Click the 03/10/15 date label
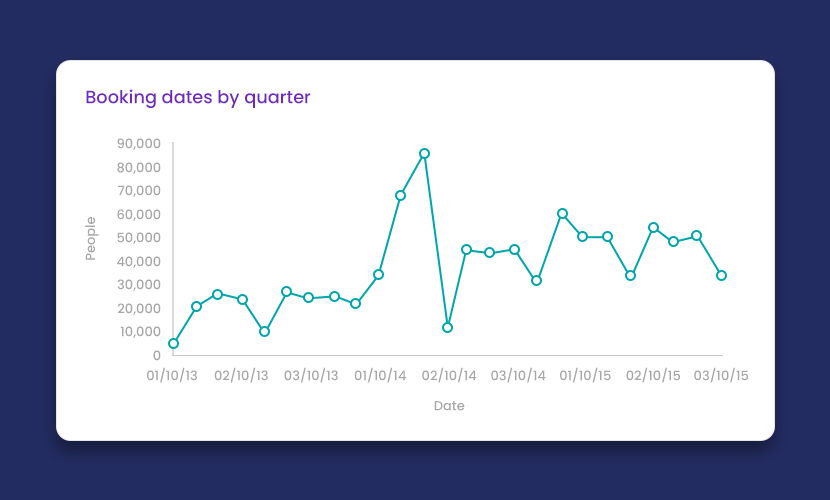 tap(721, 376)
